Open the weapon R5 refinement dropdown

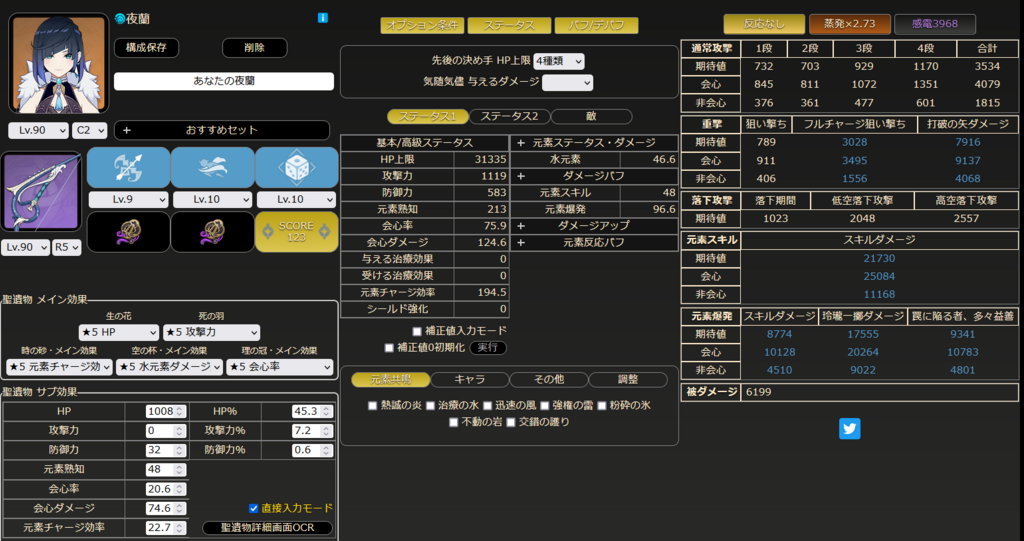67,247
